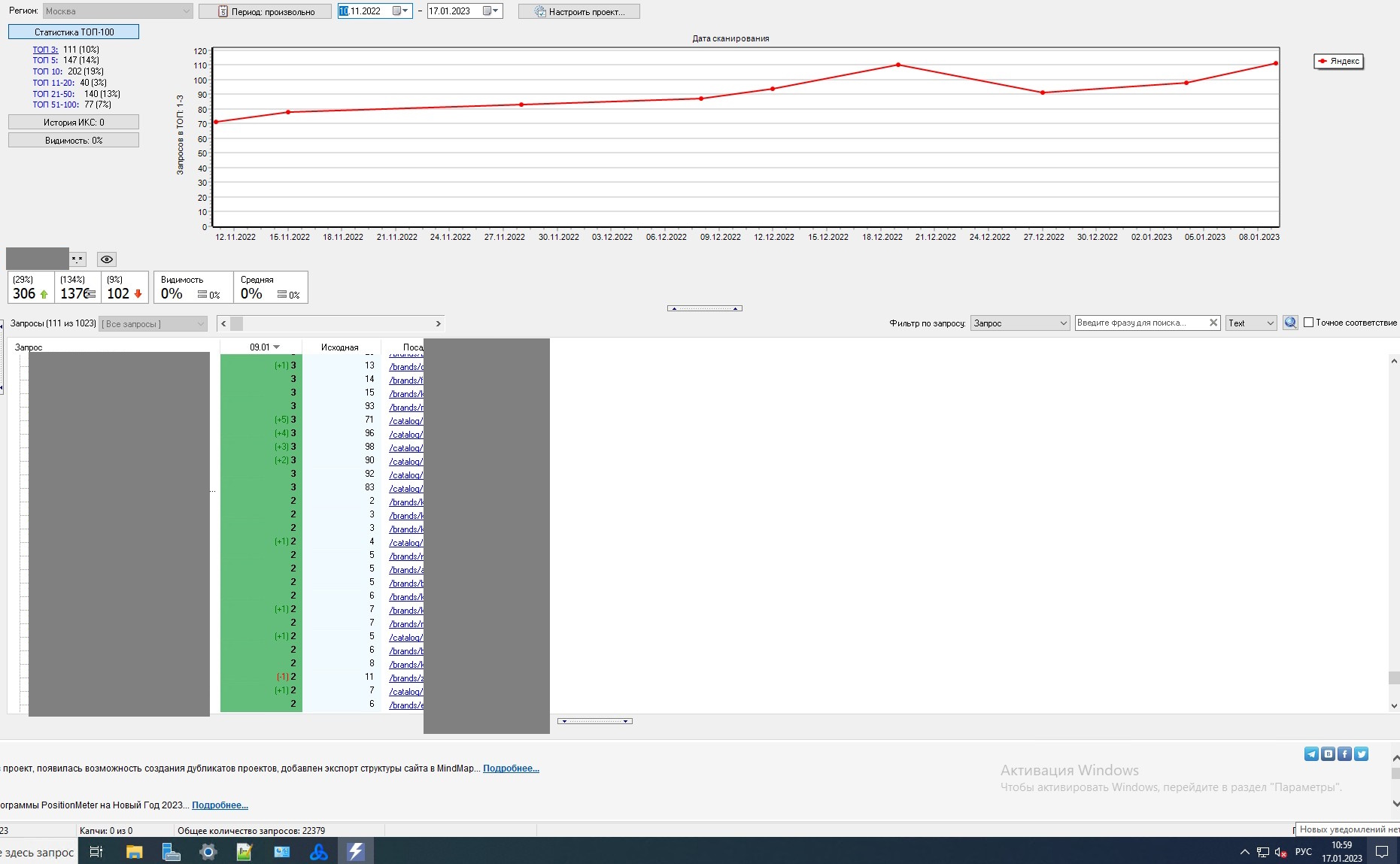Click the Facebook social icon
1400x864 pixels.
[x=1344, y=754]
